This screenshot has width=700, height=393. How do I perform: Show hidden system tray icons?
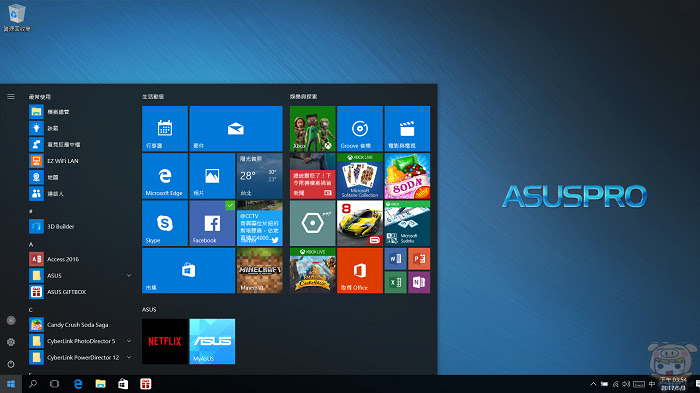pos(593,384)
